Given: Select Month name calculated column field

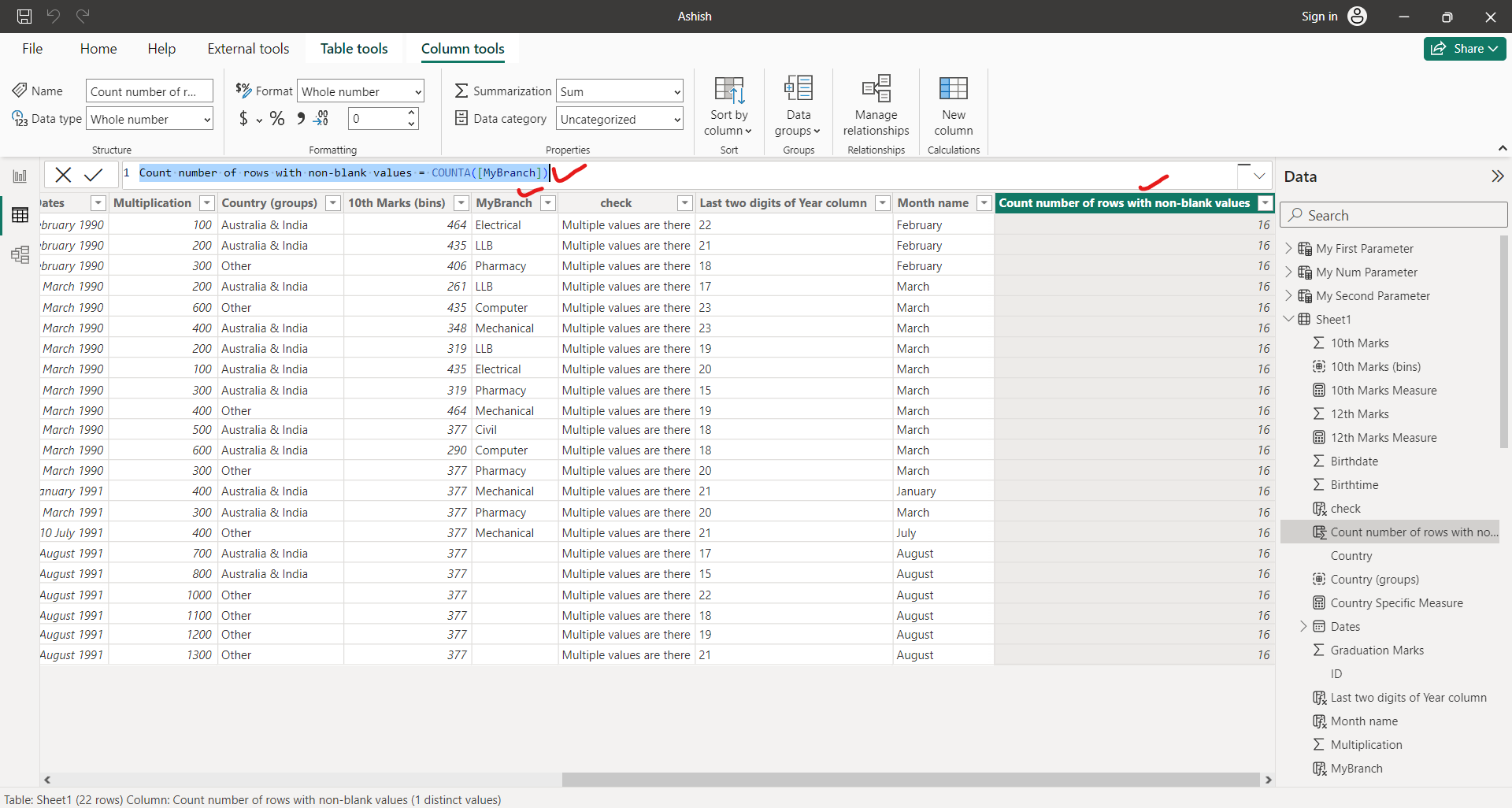Looking at the screenshot, I should click(1365, 721).
